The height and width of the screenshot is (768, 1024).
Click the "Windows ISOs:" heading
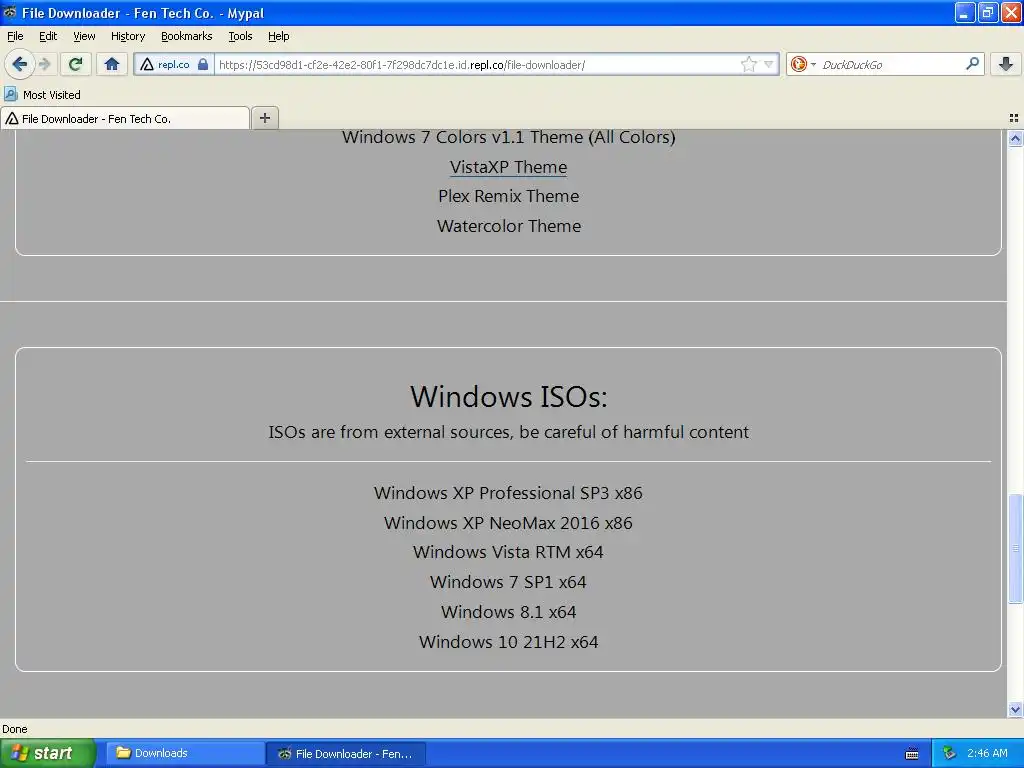[x=509, y=396]
